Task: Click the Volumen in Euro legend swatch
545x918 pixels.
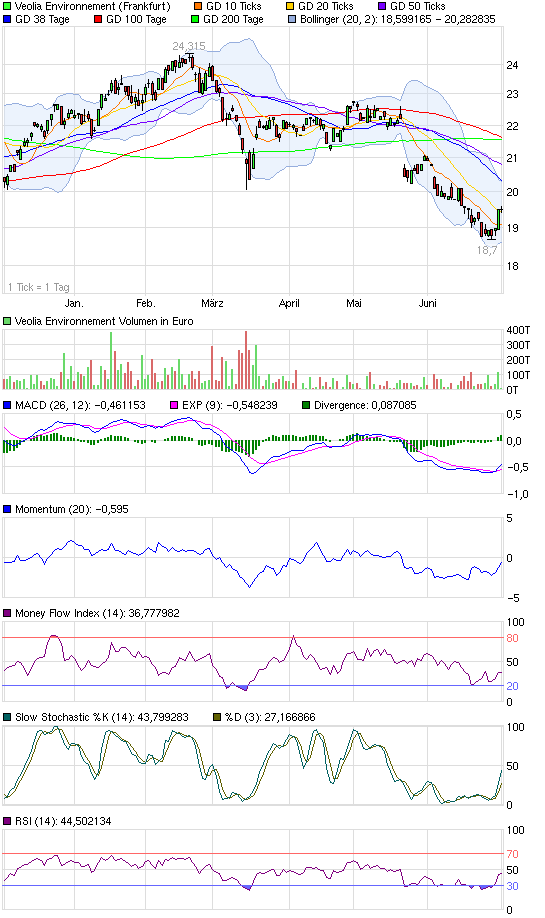Action: [7, 321]
